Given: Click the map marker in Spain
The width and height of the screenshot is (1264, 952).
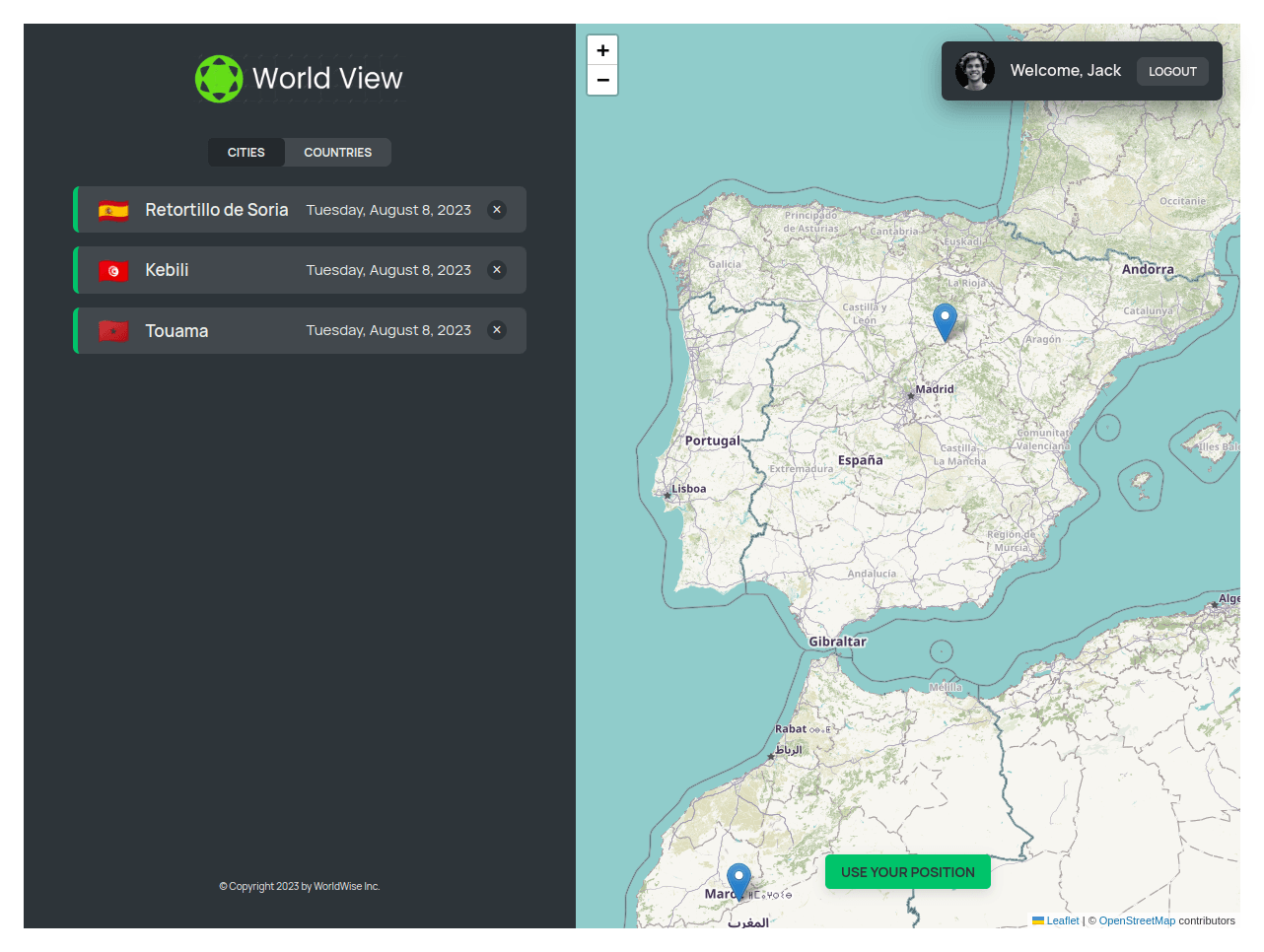Looking at the screenshot, I should (945, 321).
